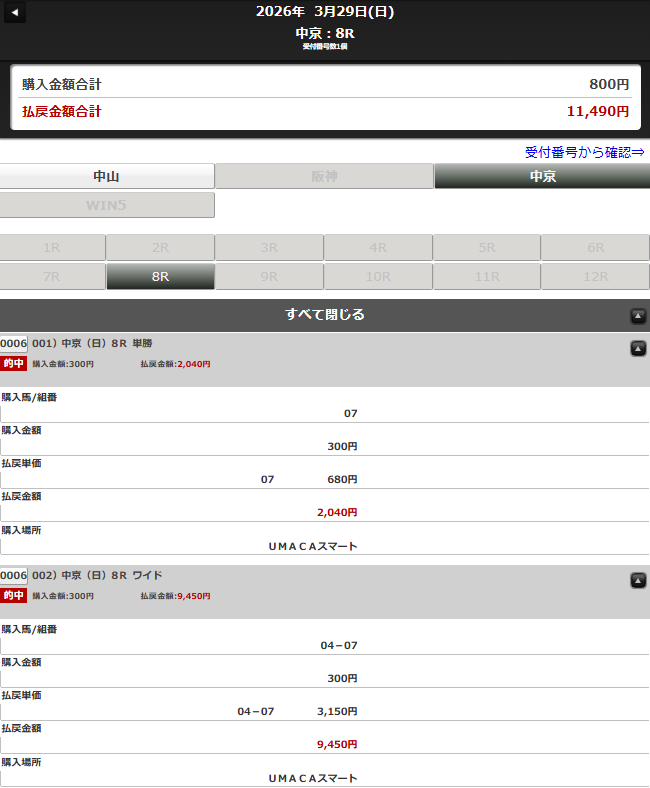Click the 的中 badge on the ワイド ticket
This screenshot has height=788, width=650.
[14, 596]
